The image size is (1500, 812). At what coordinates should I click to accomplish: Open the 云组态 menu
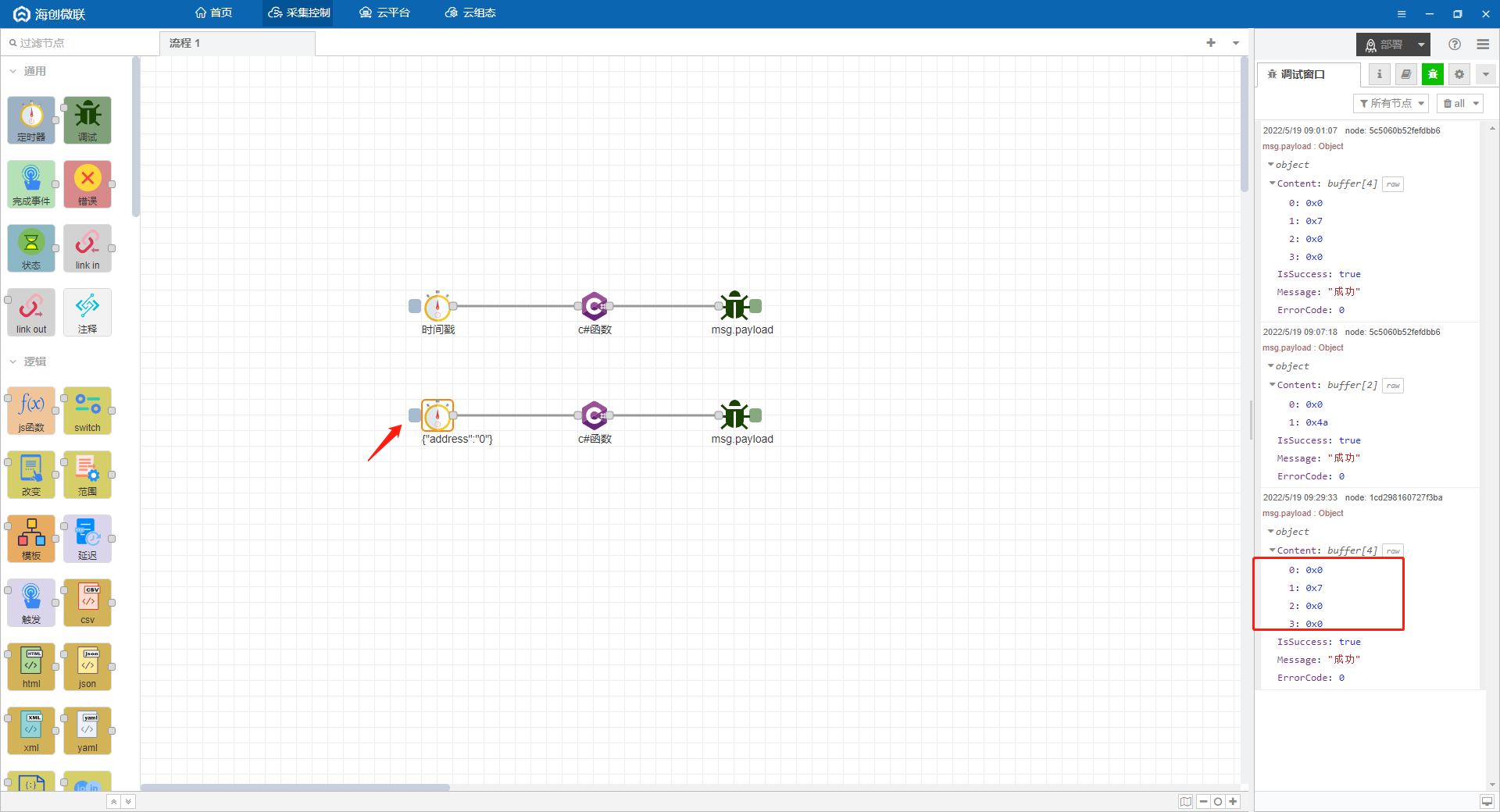pyautogui.click(x=470, y=12)
